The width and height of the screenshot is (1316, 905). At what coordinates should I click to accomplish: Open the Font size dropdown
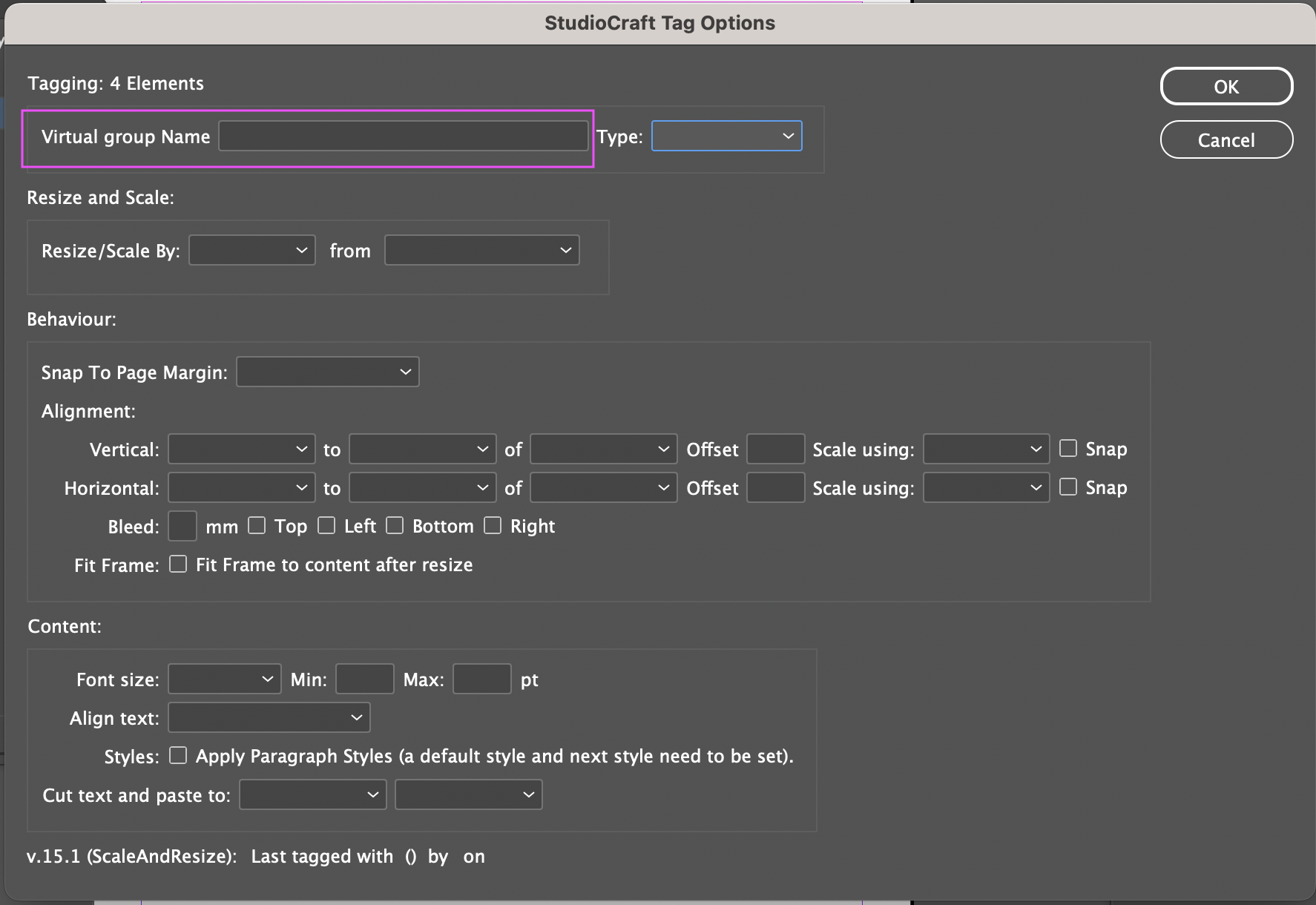(225, 679)
